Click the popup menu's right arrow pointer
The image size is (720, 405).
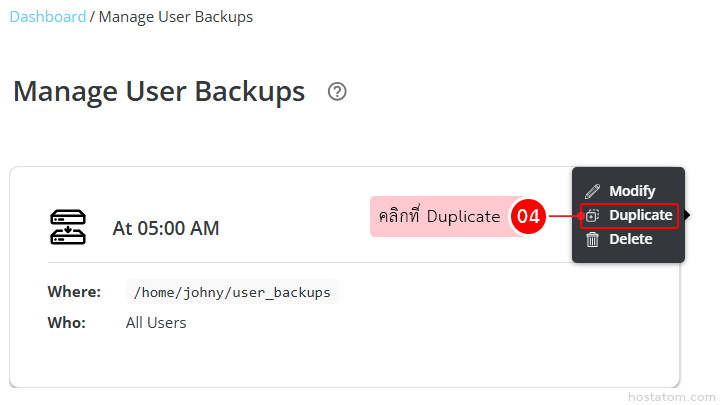pos(688,215)
